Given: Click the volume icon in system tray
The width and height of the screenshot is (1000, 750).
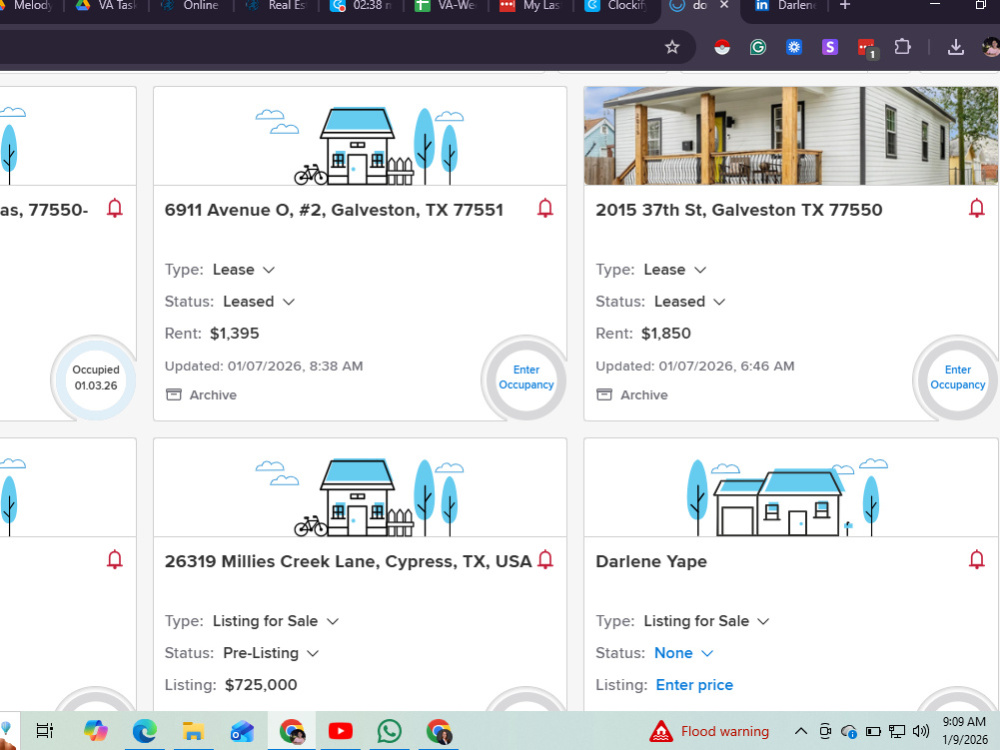Looking at the screenshot, I should [x=920, y=731].
